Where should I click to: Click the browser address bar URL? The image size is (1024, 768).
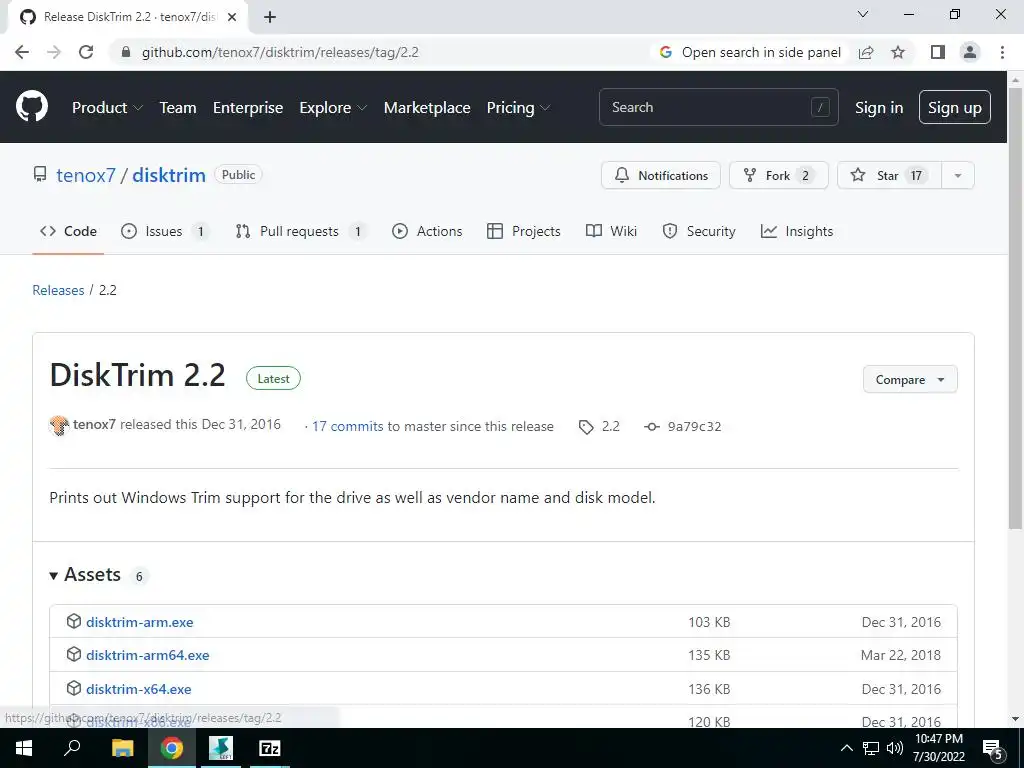280,52
